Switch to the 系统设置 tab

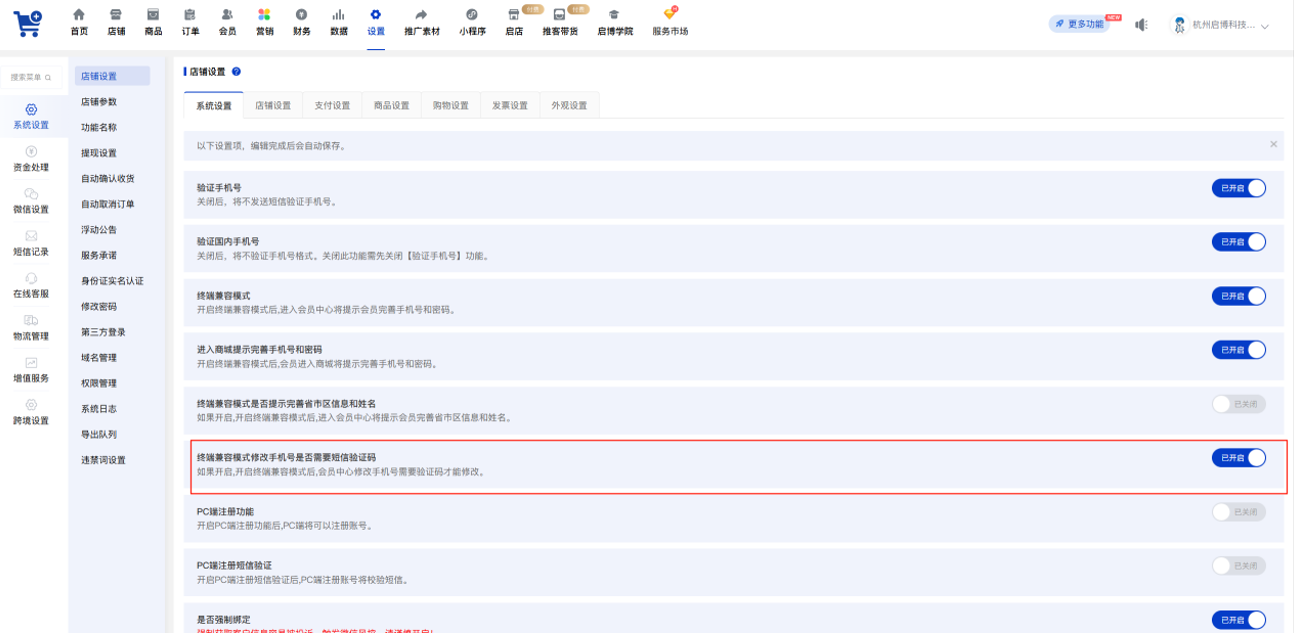pyautogui.click(x=214, y=105)
